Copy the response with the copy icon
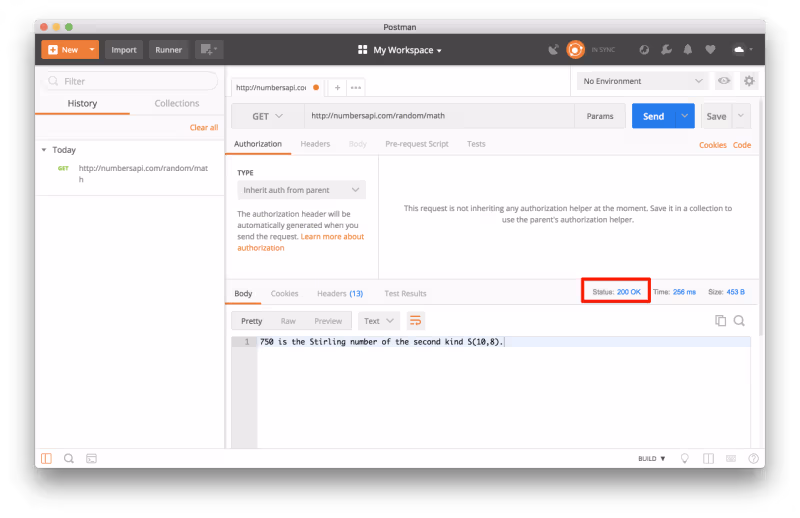Image resolution: width=800 pixels, height=518 pixels. pyautogui.click(x=720, y=320)
